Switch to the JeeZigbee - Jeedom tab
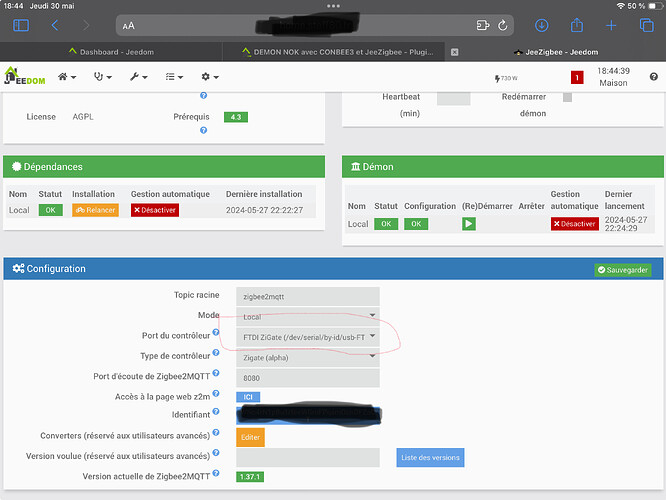Screen dimensions: 666x500 point(556,52)
